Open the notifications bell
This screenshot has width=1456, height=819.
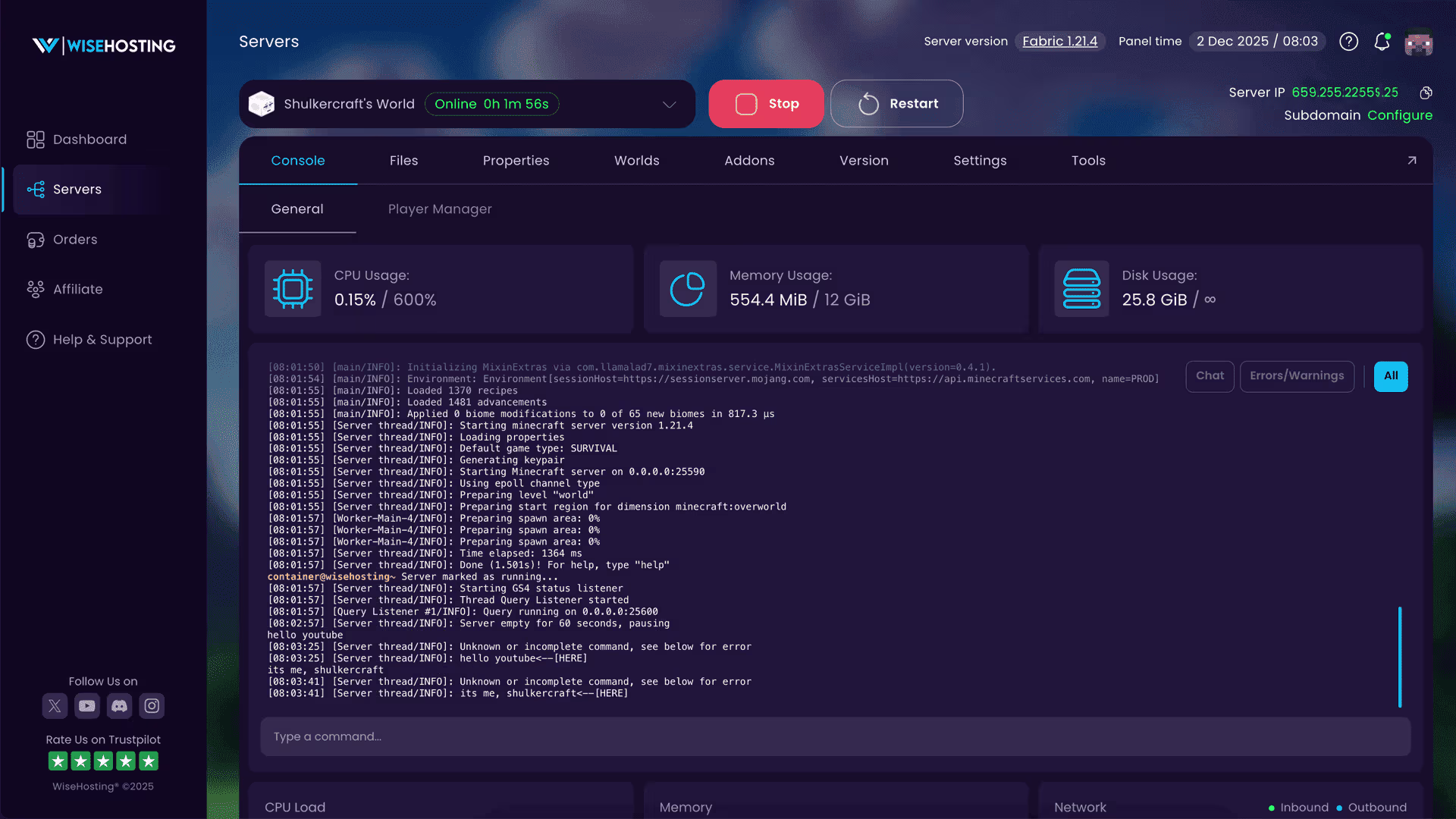(x=1382, y=42)
